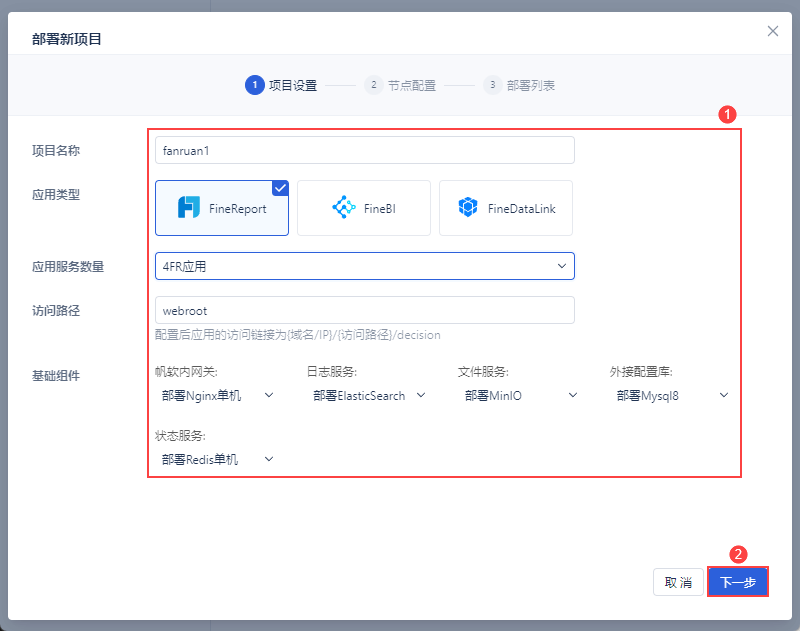
Task: Click the 部署新项目 dialog title
Action: click(x=67, y=39)
